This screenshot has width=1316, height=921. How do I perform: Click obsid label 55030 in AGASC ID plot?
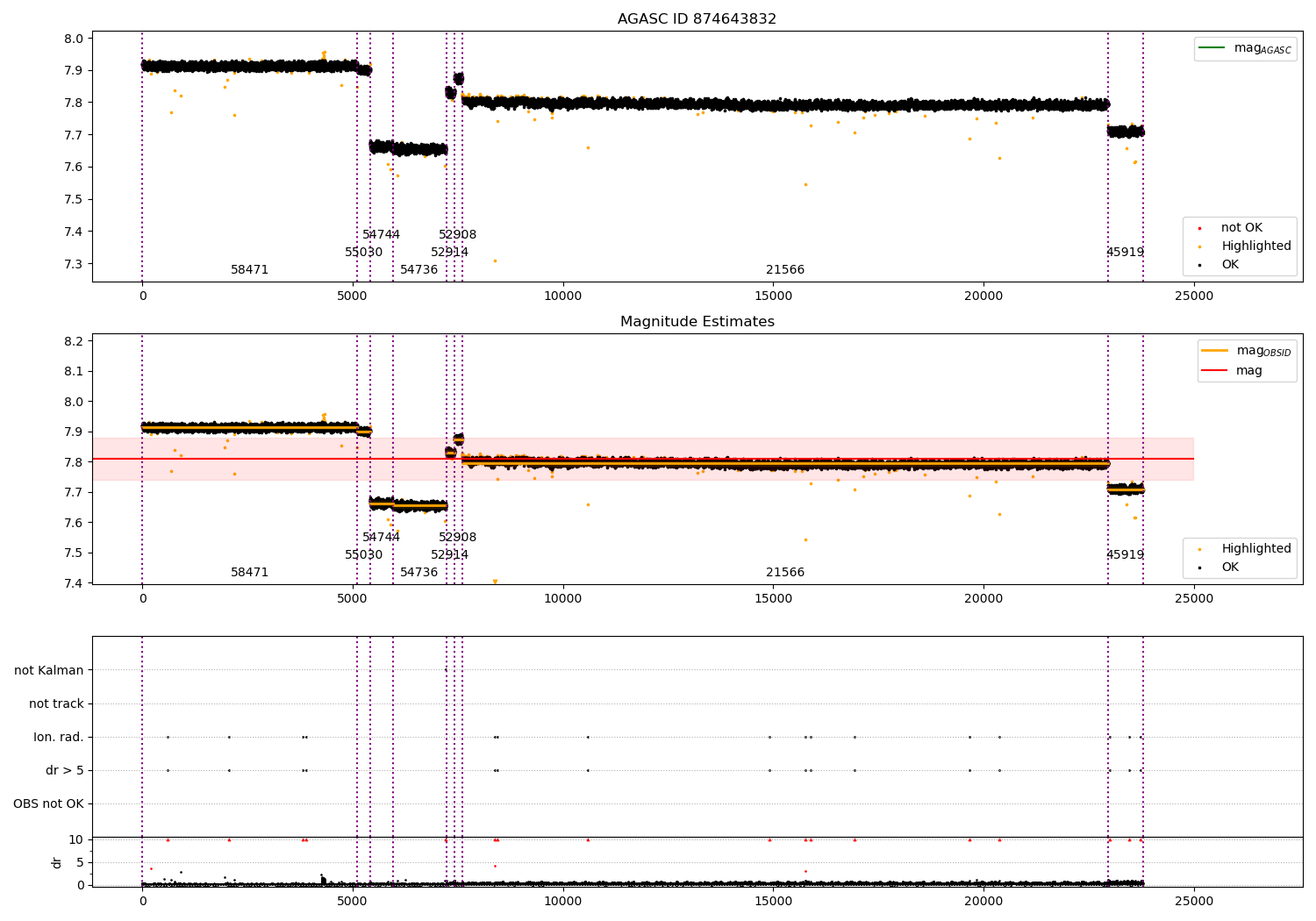[363, 252]
